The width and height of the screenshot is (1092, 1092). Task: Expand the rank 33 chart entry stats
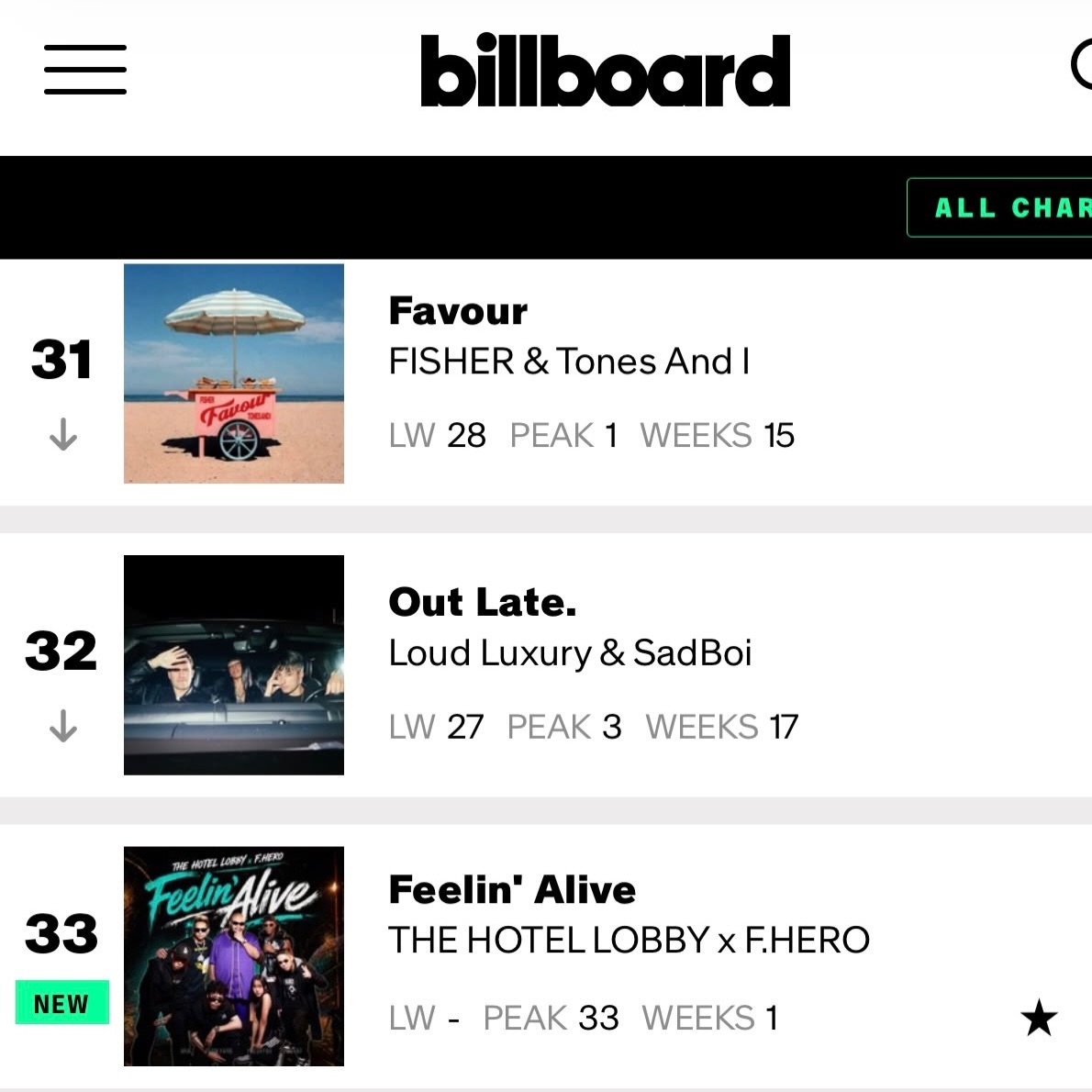583,1019
